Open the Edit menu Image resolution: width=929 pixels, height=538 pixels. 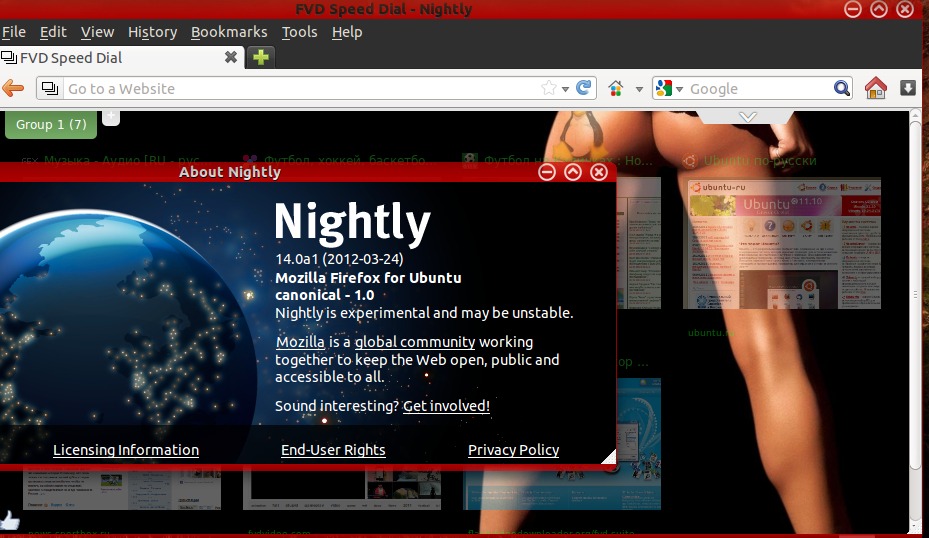click(x=53, y=32)
